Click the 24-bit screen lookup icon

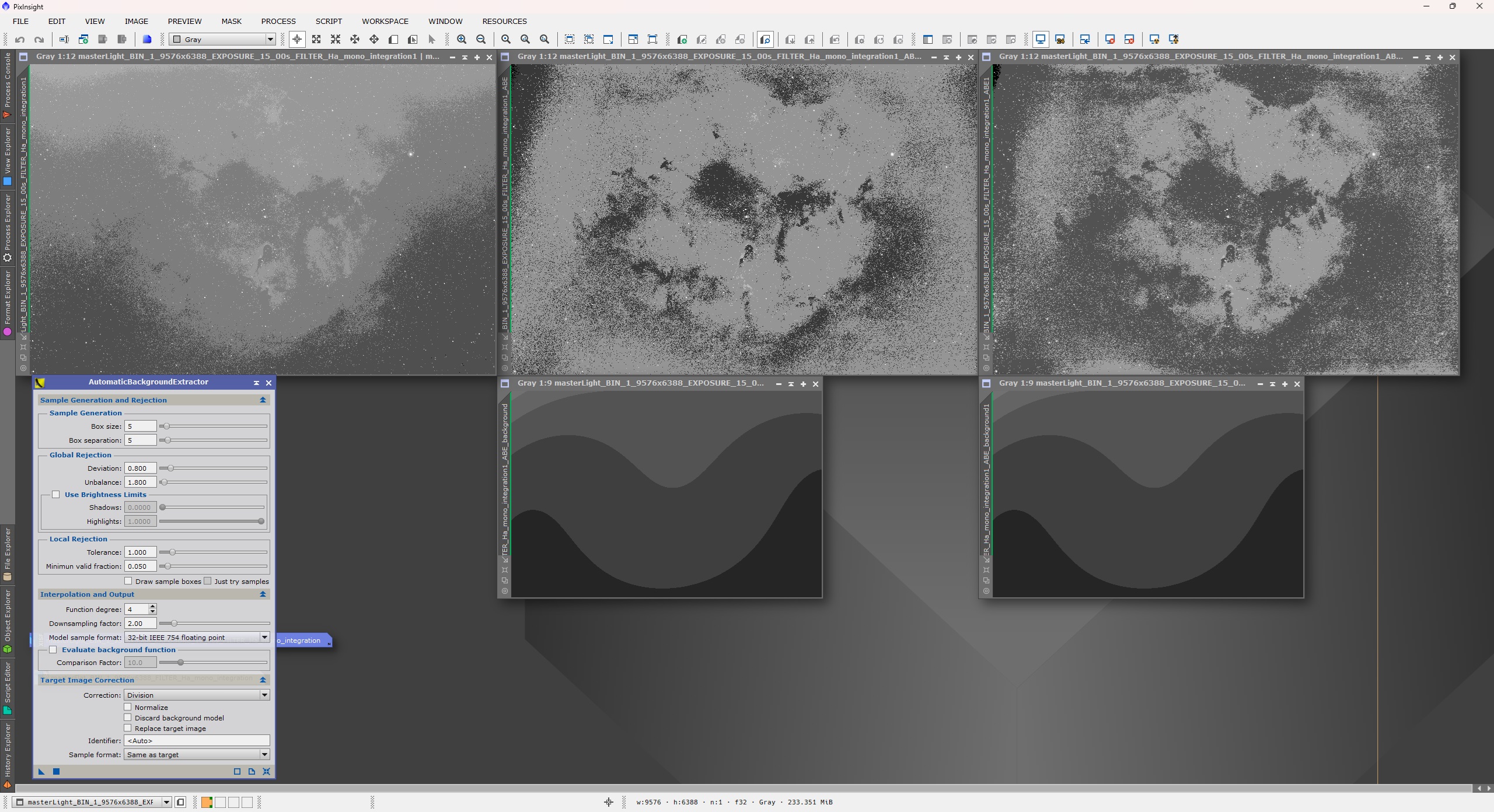pos(1060,40)
